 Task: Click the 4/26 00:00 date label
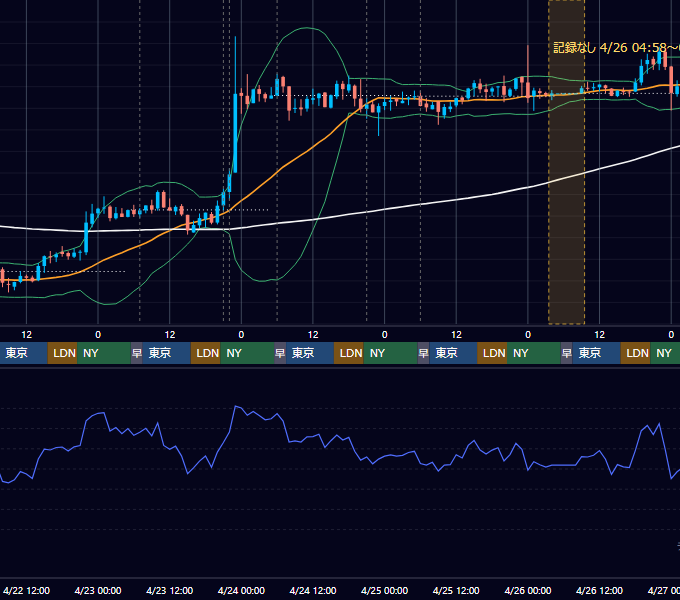point(528,590)
